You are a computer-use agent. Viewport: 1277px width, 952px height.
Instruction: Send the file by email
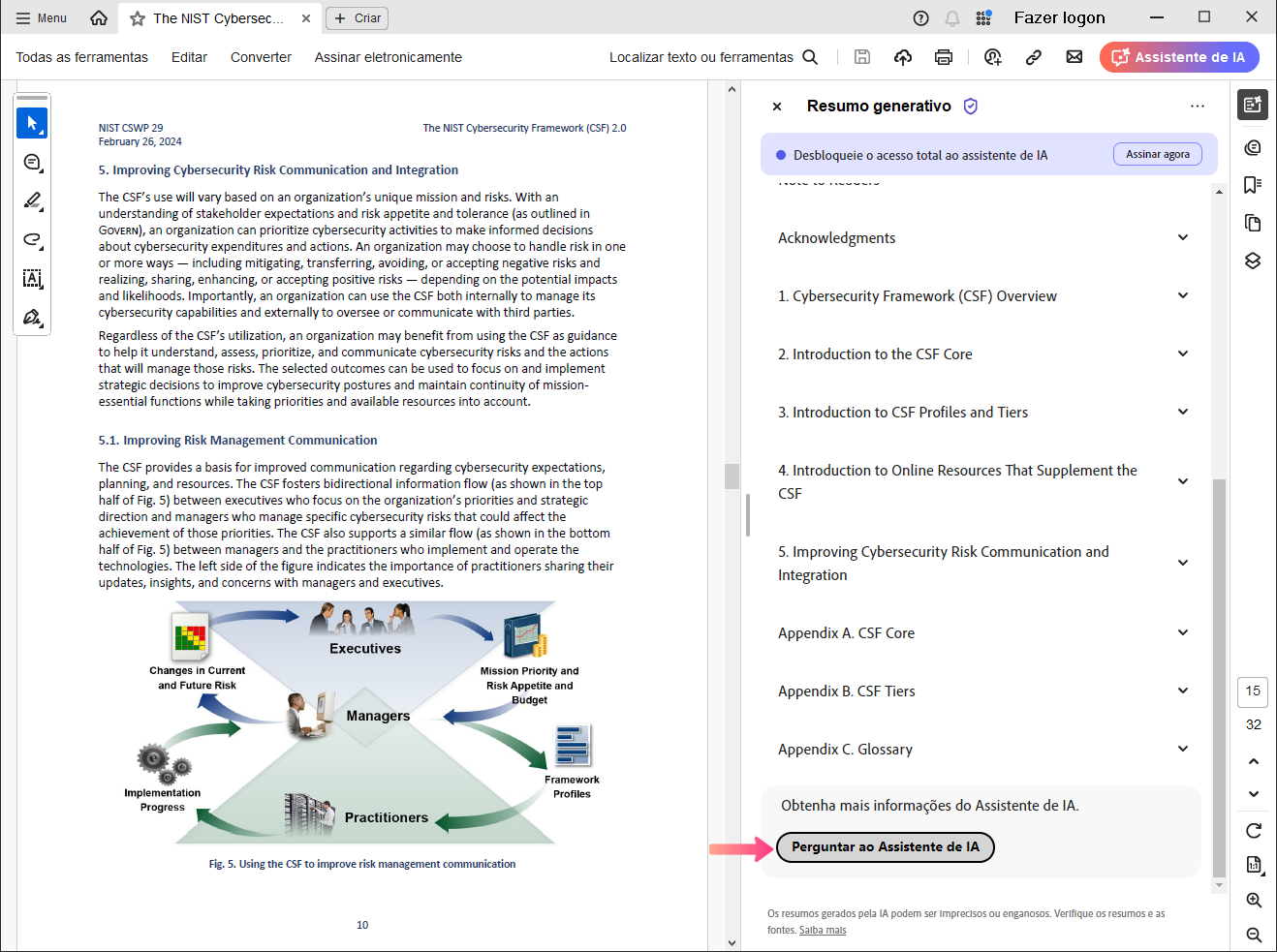pyautogui.click(x=1075, y=57)
